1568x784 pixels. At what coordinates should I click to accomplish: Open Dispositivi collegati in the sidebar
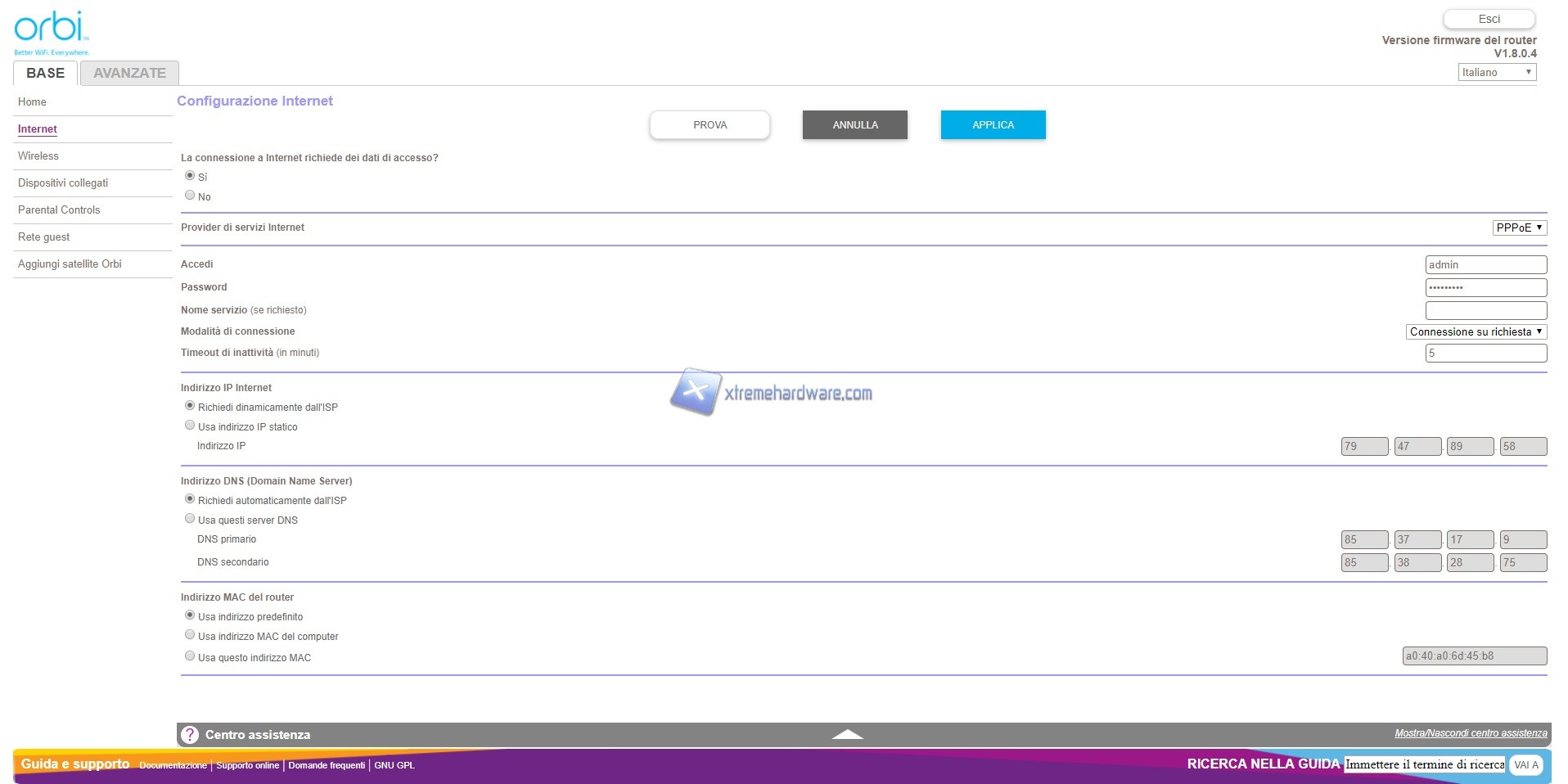63,183
